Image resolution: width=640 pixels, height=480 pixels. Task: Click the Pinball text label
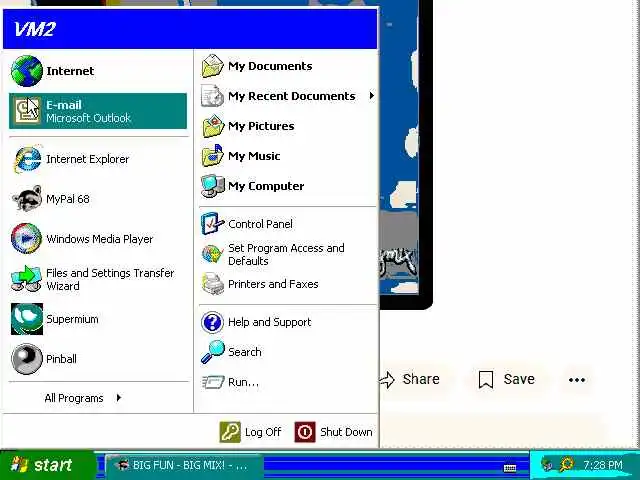[x=61, y=359]
